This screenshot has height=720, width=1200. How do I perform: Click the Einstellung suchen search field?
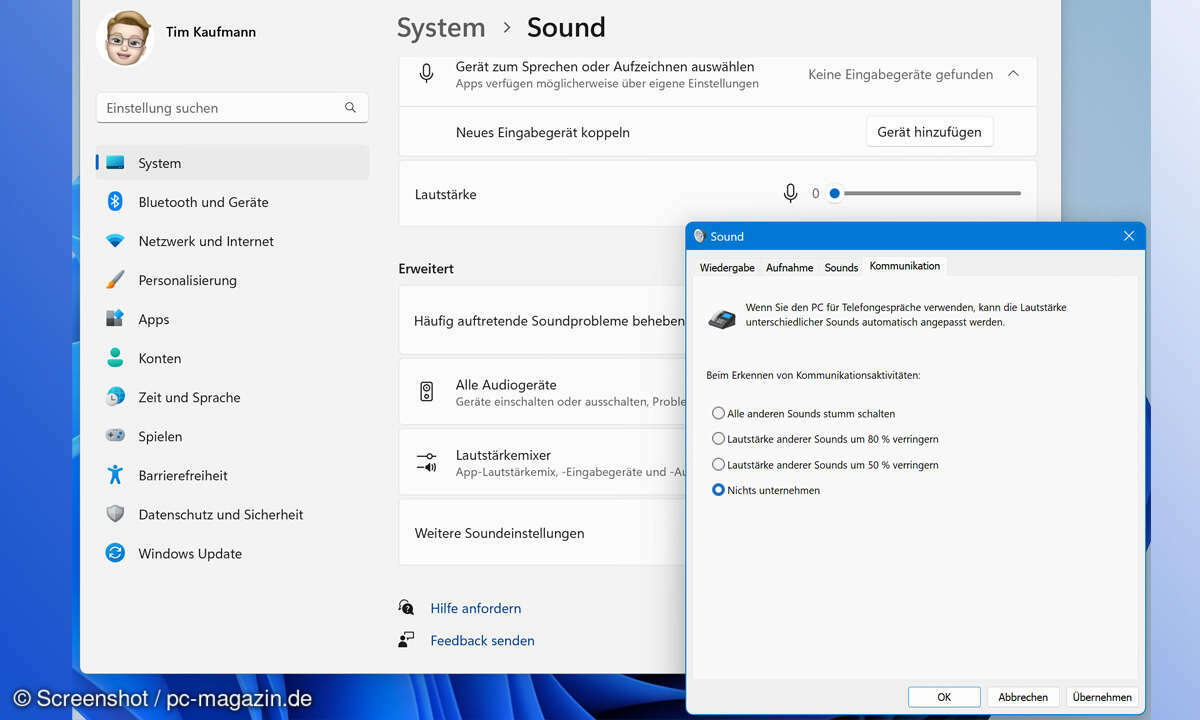click(x=232, y=108)
